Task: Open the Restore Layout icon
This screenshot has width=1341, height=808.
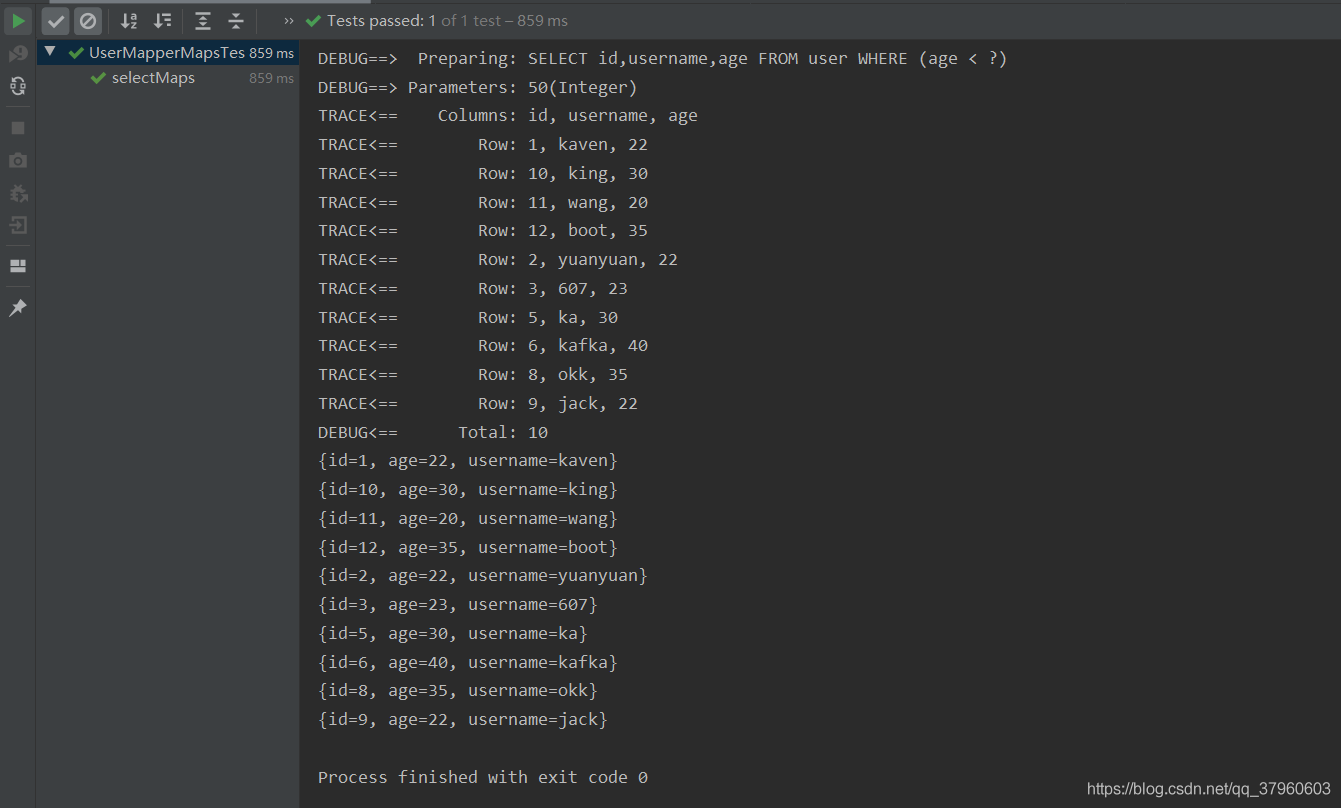Action: [x=18, y=266]
